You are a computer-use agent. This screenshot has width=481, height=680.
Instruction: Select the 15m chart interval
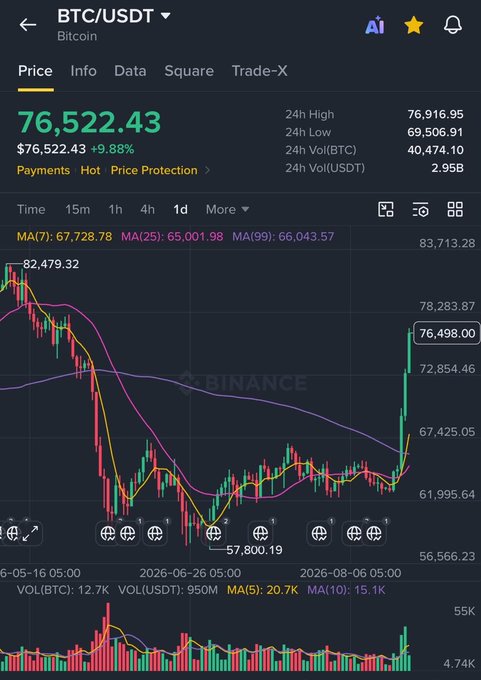tap(78, 209)
